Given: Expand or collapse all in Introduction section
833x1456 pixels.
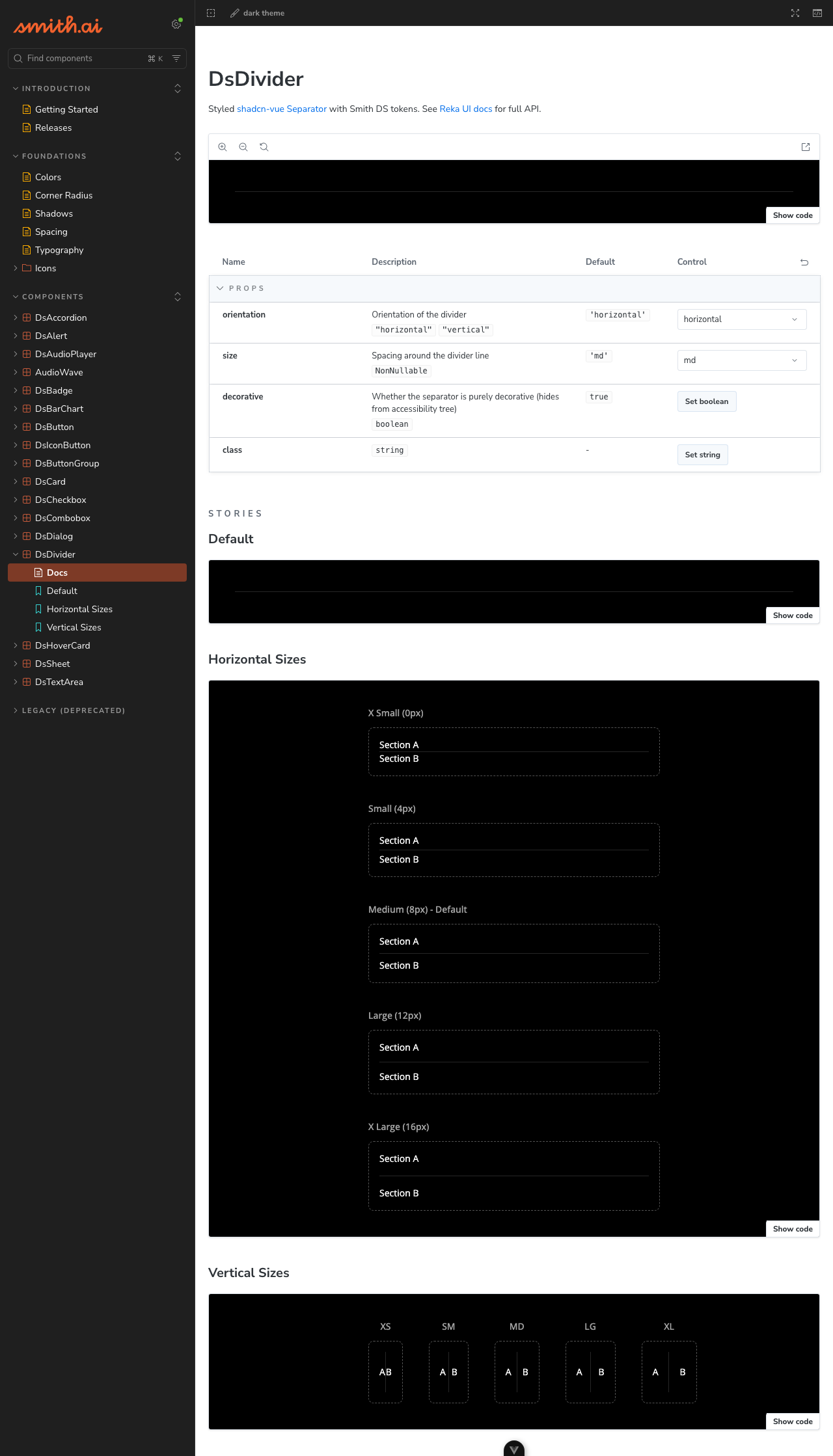Looking at the screenshot, I should pyautogui.click(x=178, y=88).
